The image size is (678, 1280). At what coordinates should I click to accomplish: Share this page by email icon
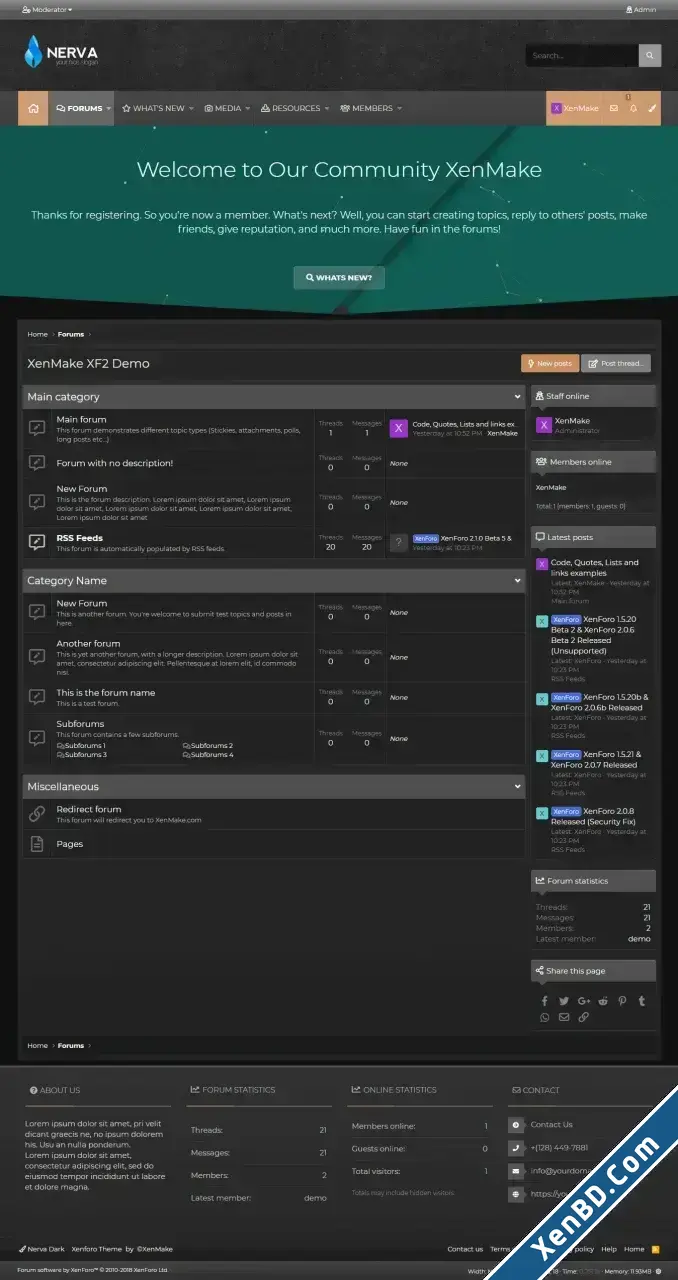pos(564,1017)
